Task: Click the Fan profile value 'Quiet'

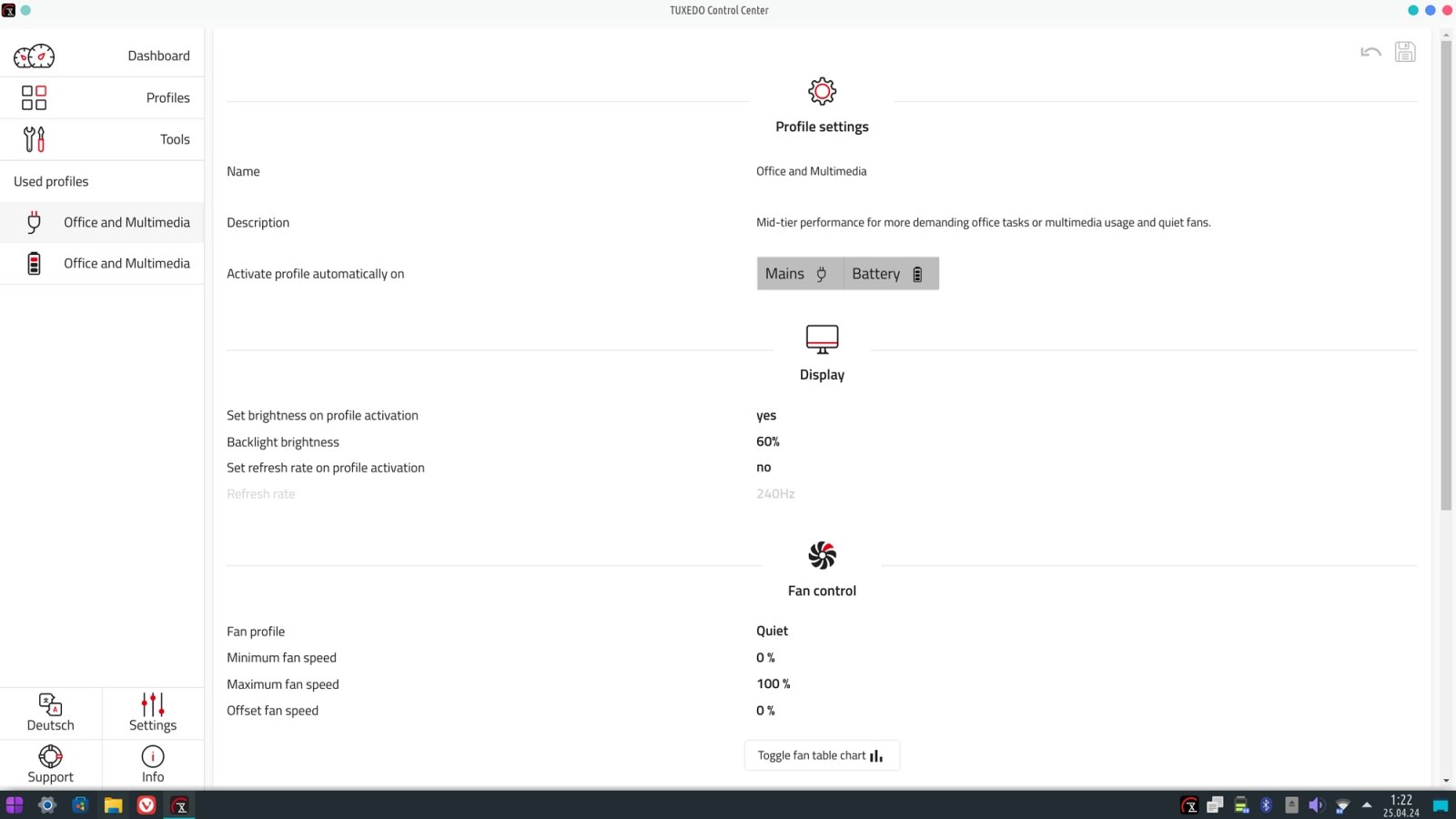Action: click(x=772, y=631)
